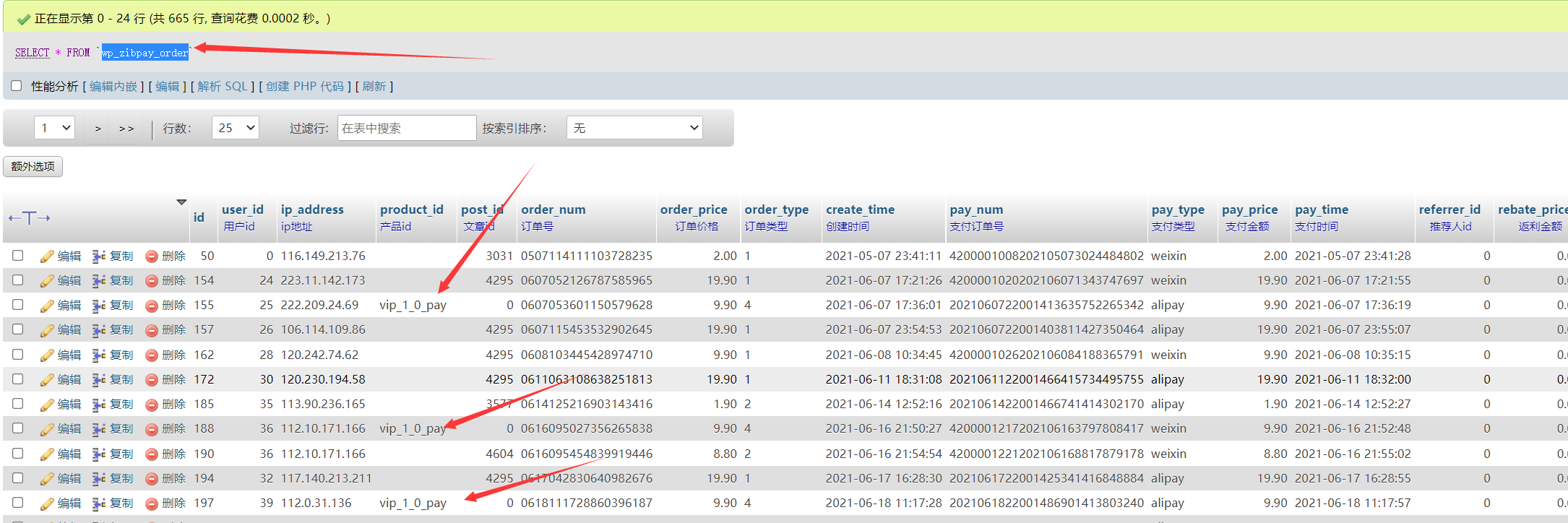The height and width of the screenshot is (523, 1568).
Task: Tick the checkbox for row id 185
Action: 18,404
